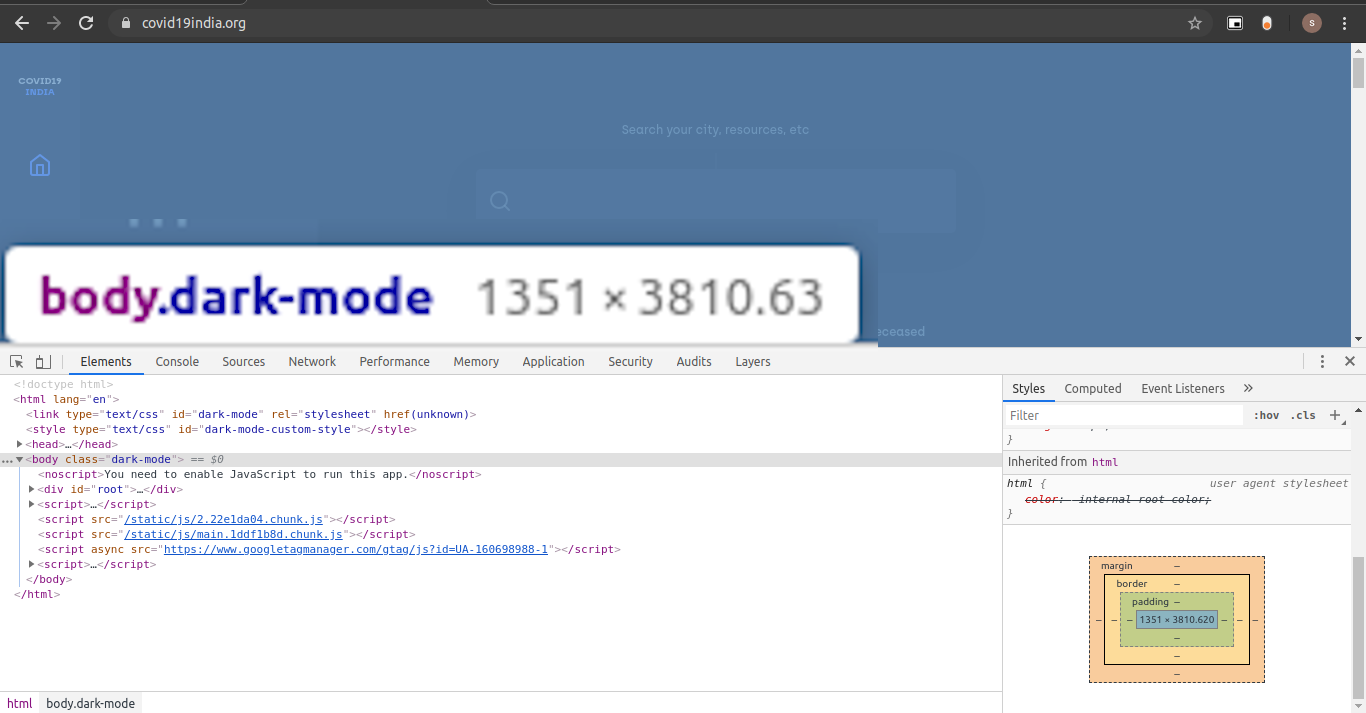Toggle the device toolbar icon

42,362
